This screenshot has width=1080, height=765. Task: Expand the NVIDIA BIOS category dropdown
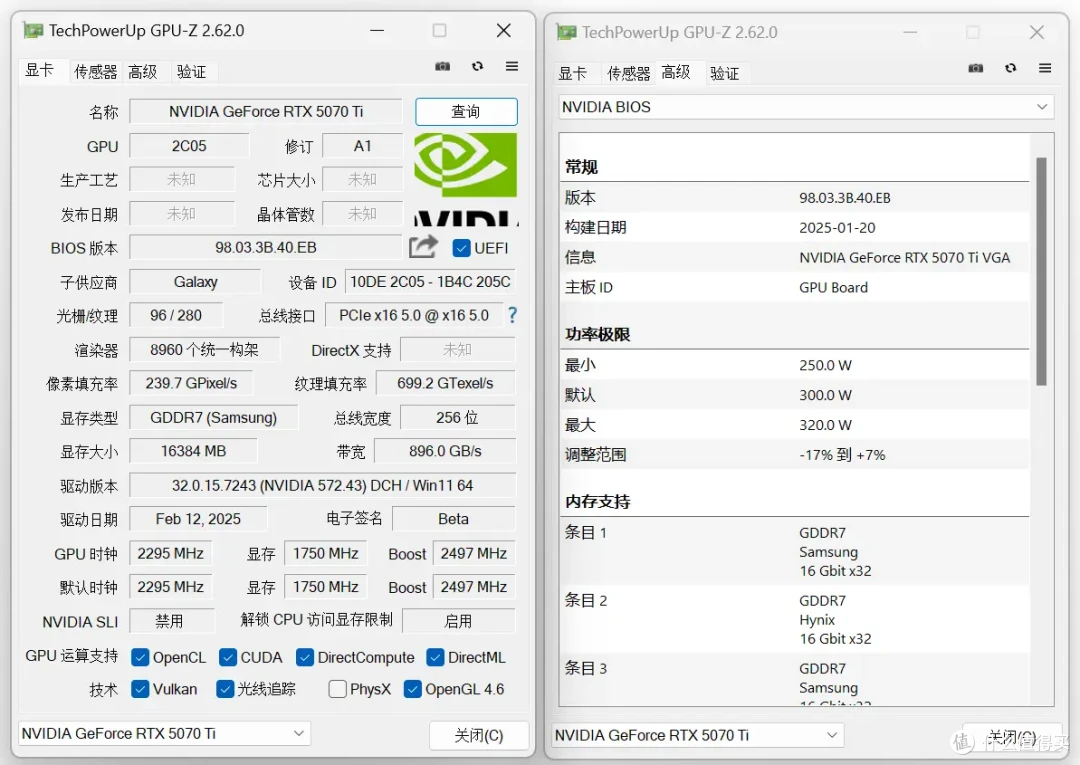806,107
